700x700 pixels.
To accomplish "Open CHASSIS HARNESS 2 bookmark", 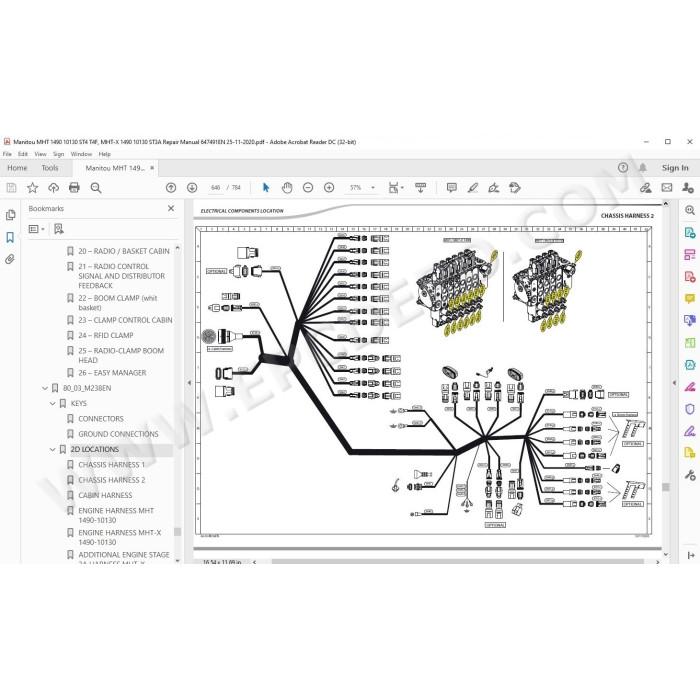I will coord(112,480).
